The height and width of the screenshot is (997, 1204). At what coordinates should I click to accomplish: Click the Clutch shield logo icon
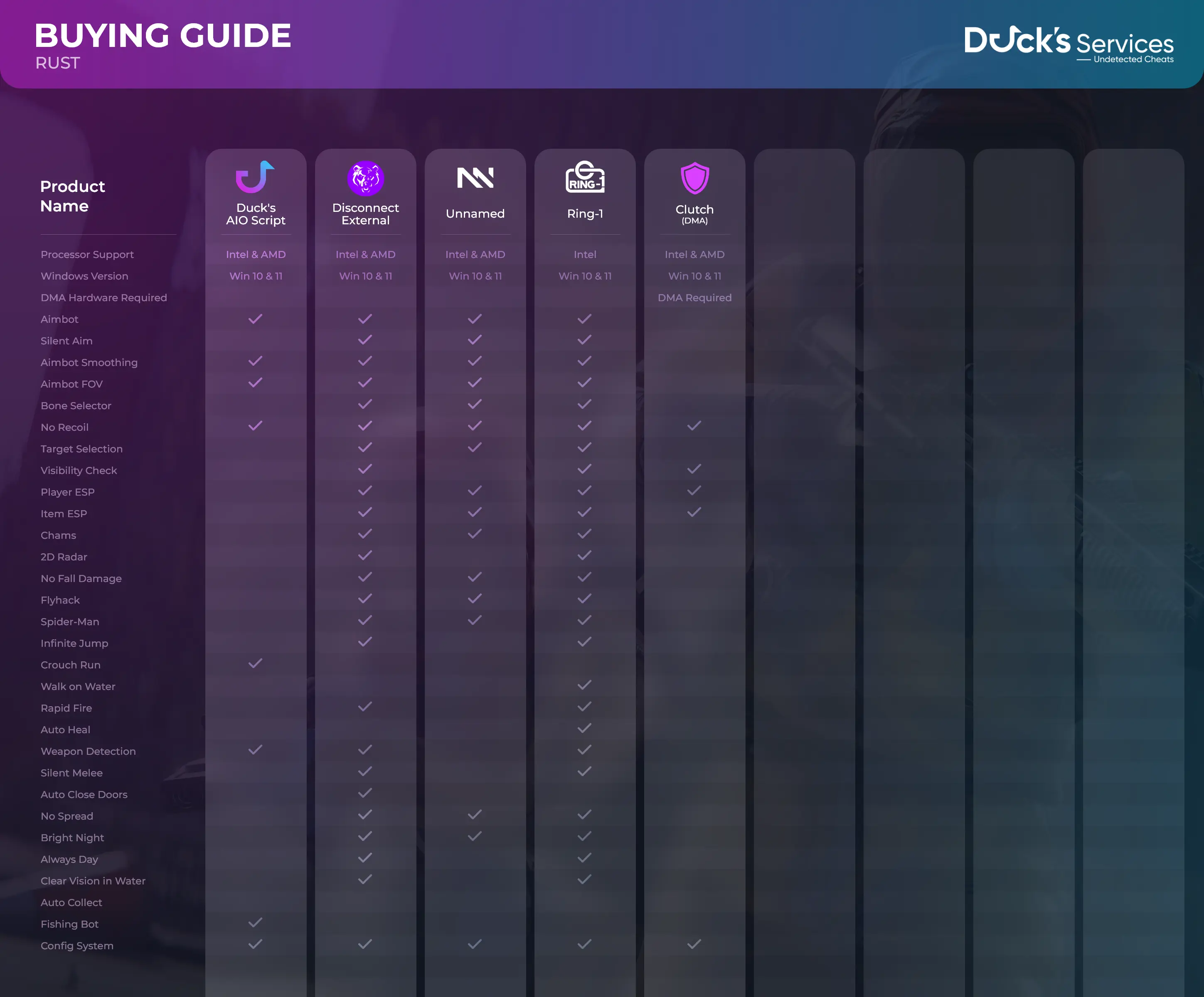[x=694, y=178]
